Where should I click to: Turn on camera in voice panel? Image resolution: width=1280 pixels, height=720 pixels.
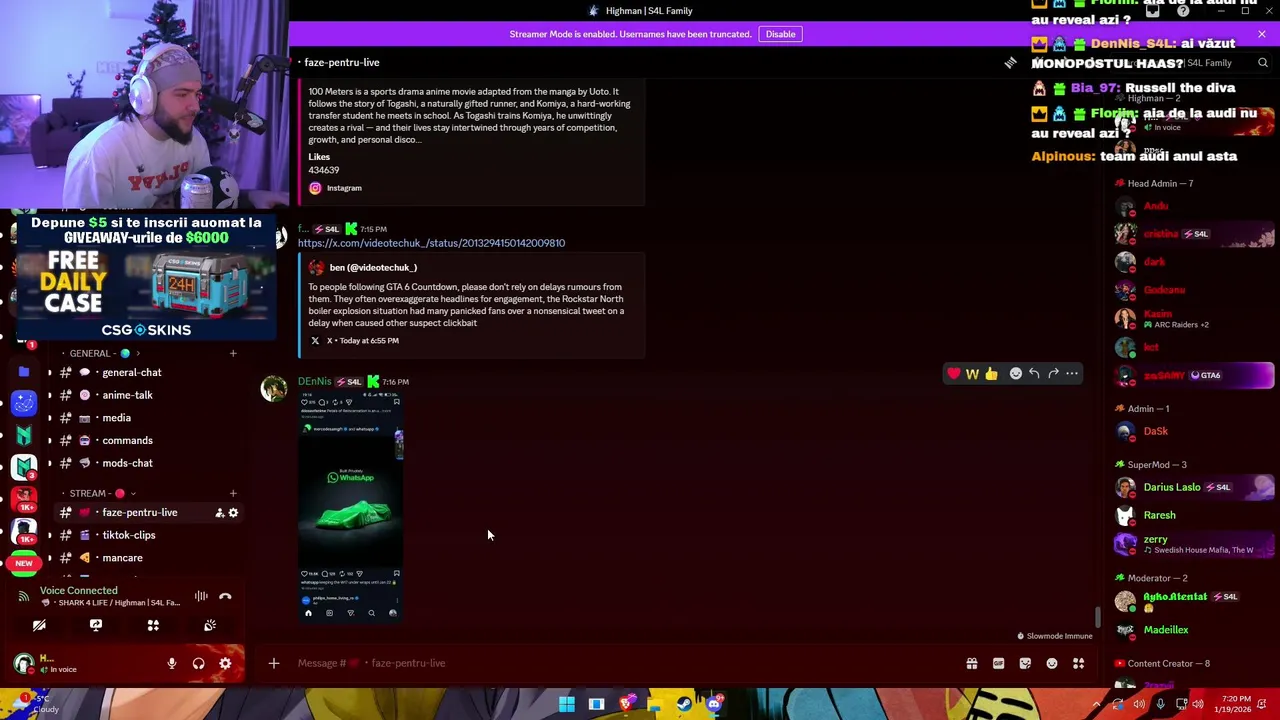pos(39,625)
